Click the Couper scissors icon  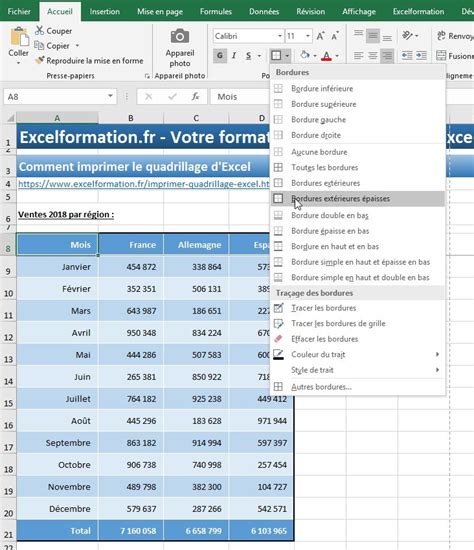tap(39, 31)
